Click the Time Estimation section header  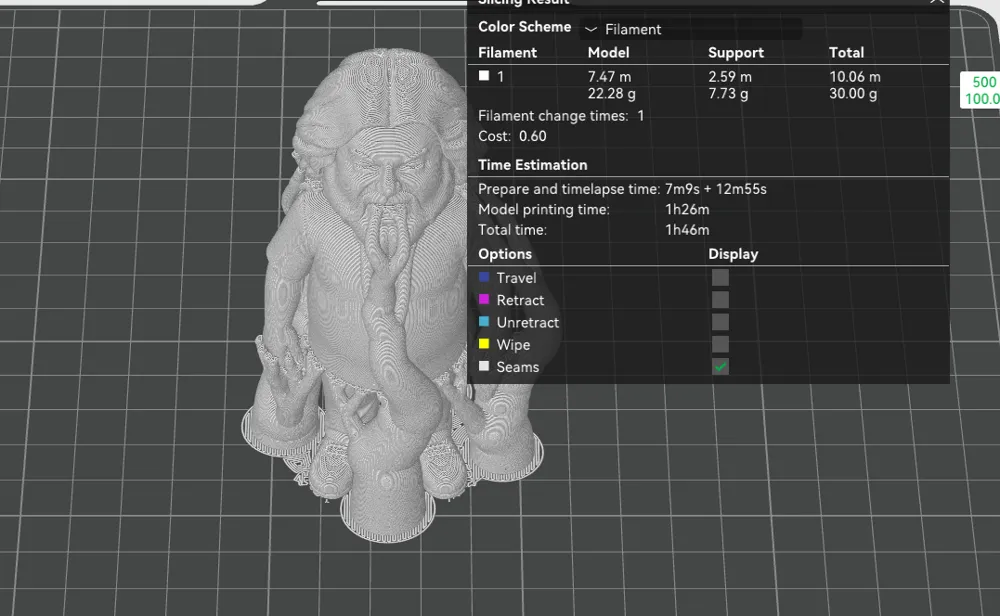coord(532,165)
